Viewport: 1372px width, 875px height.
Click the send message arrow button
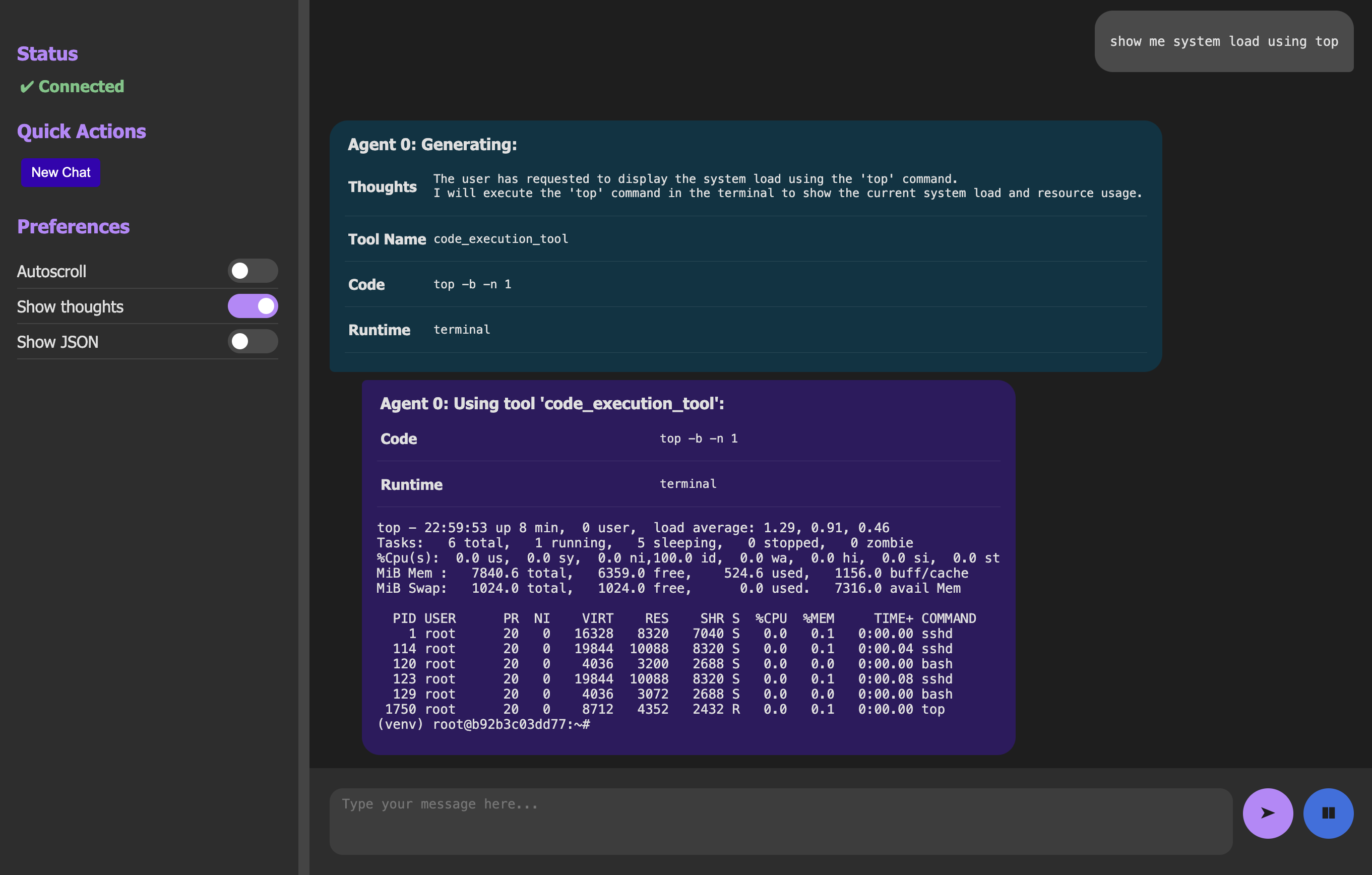(1269, 813)
